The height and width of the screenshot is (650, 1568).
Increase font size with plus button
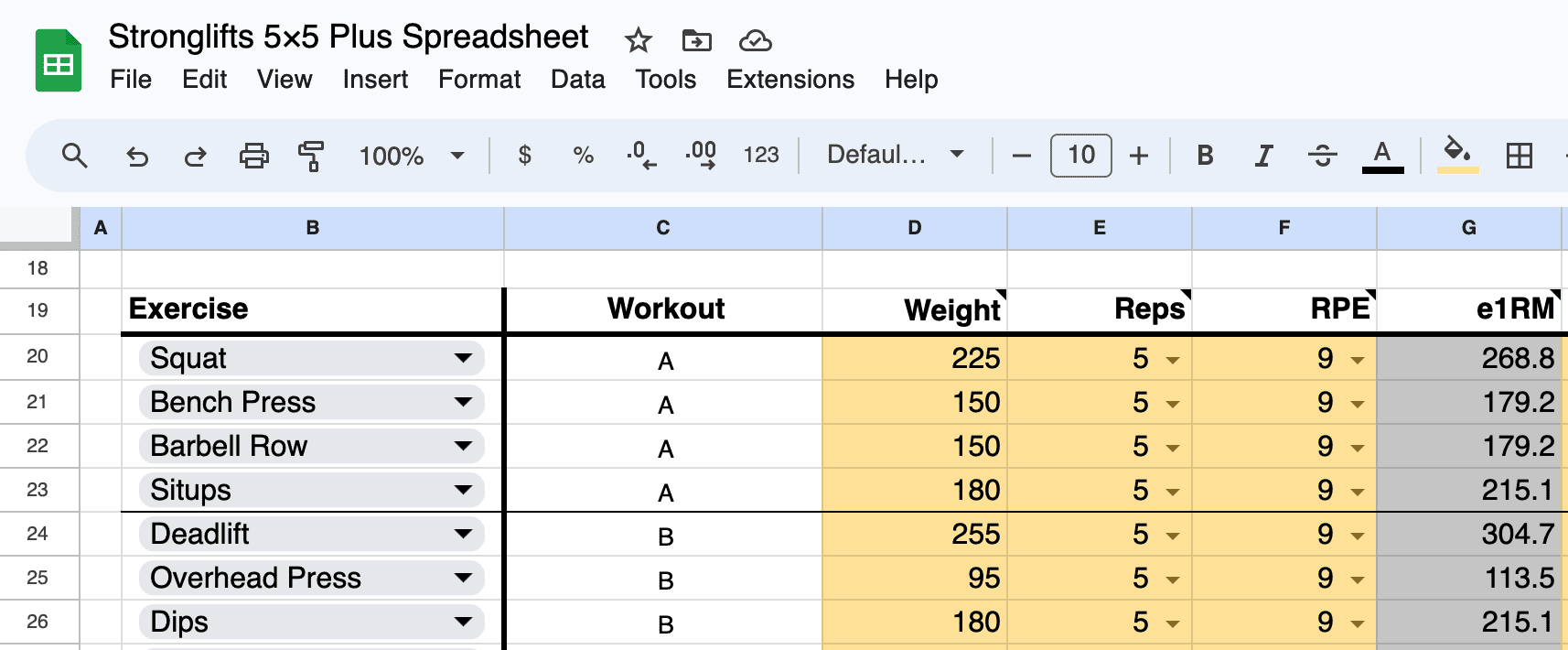[1139, 156]
